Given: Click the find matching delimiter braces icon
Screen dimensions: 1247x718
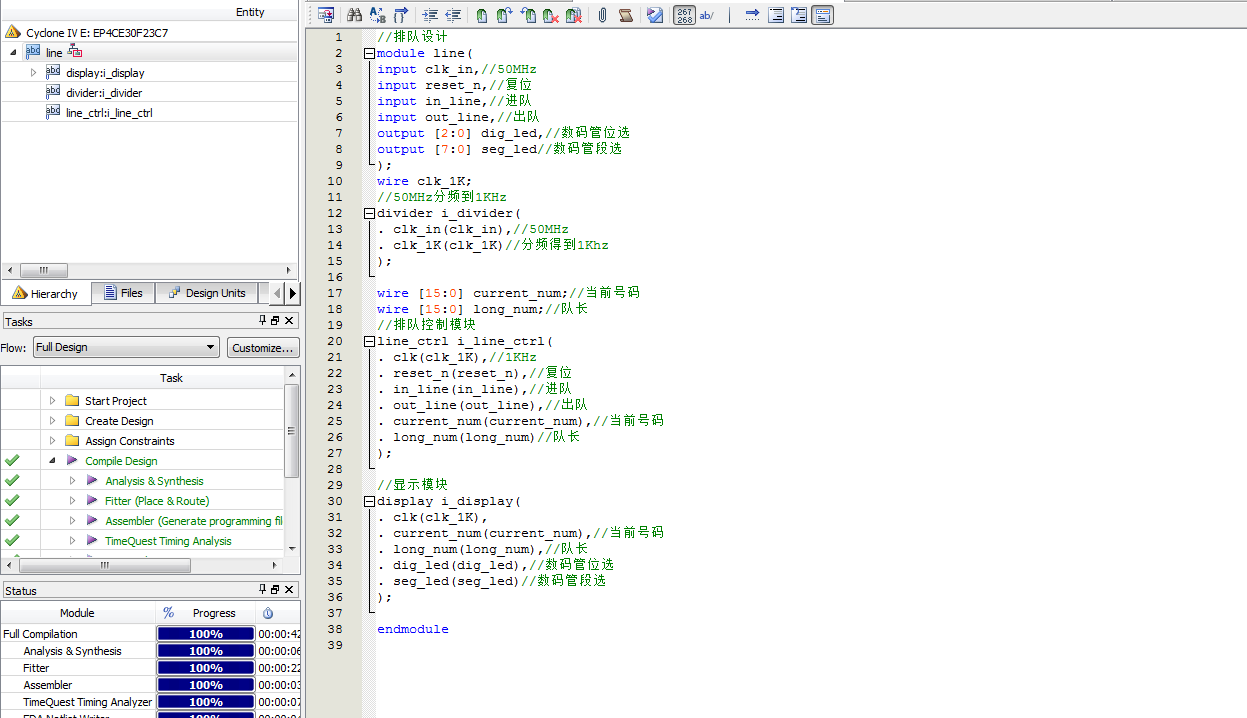Looking at the screenshot, I should click(x=401, y=15).
